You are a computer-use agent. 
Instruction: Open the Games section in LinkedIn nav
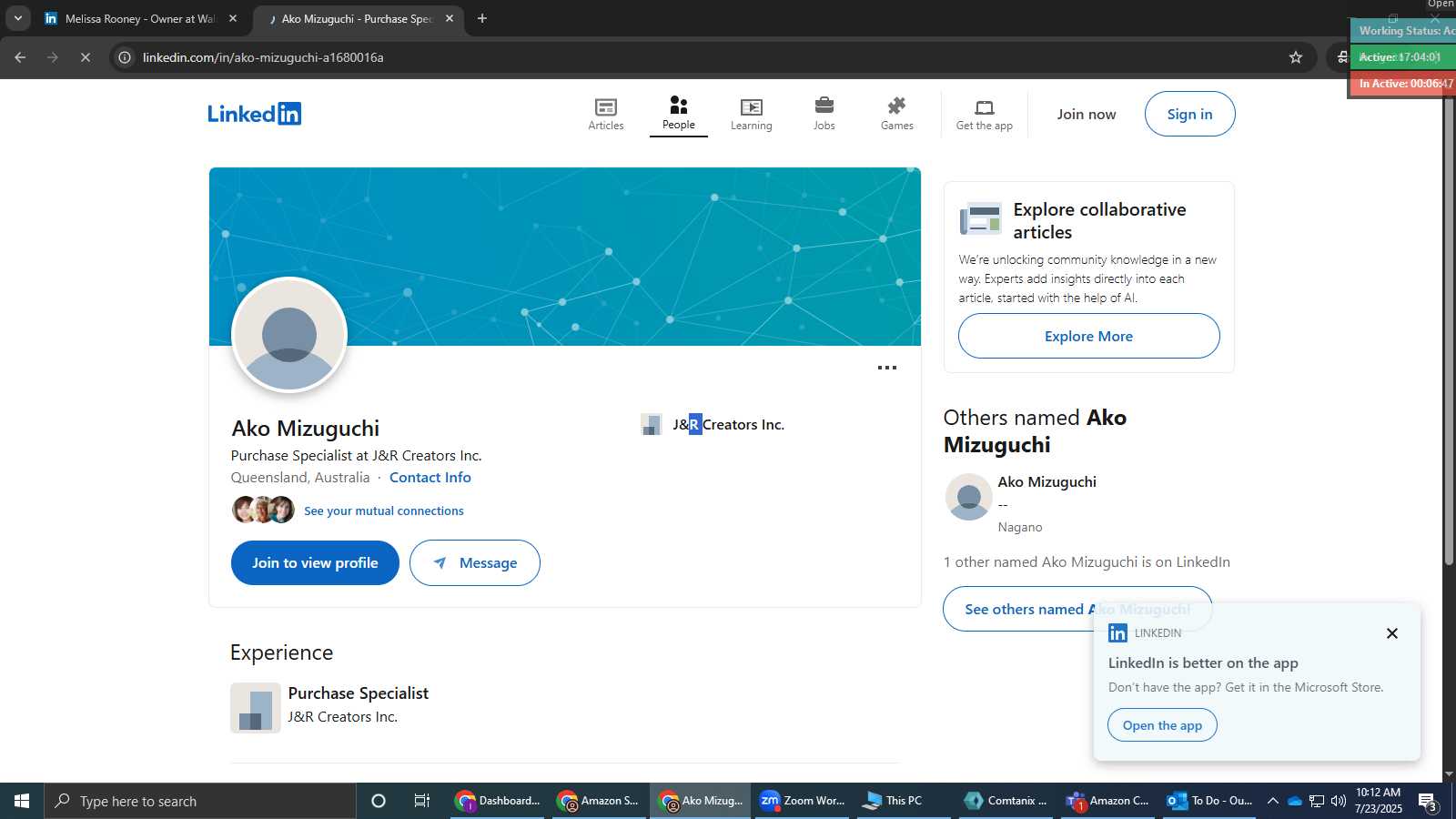pos(897,114)
